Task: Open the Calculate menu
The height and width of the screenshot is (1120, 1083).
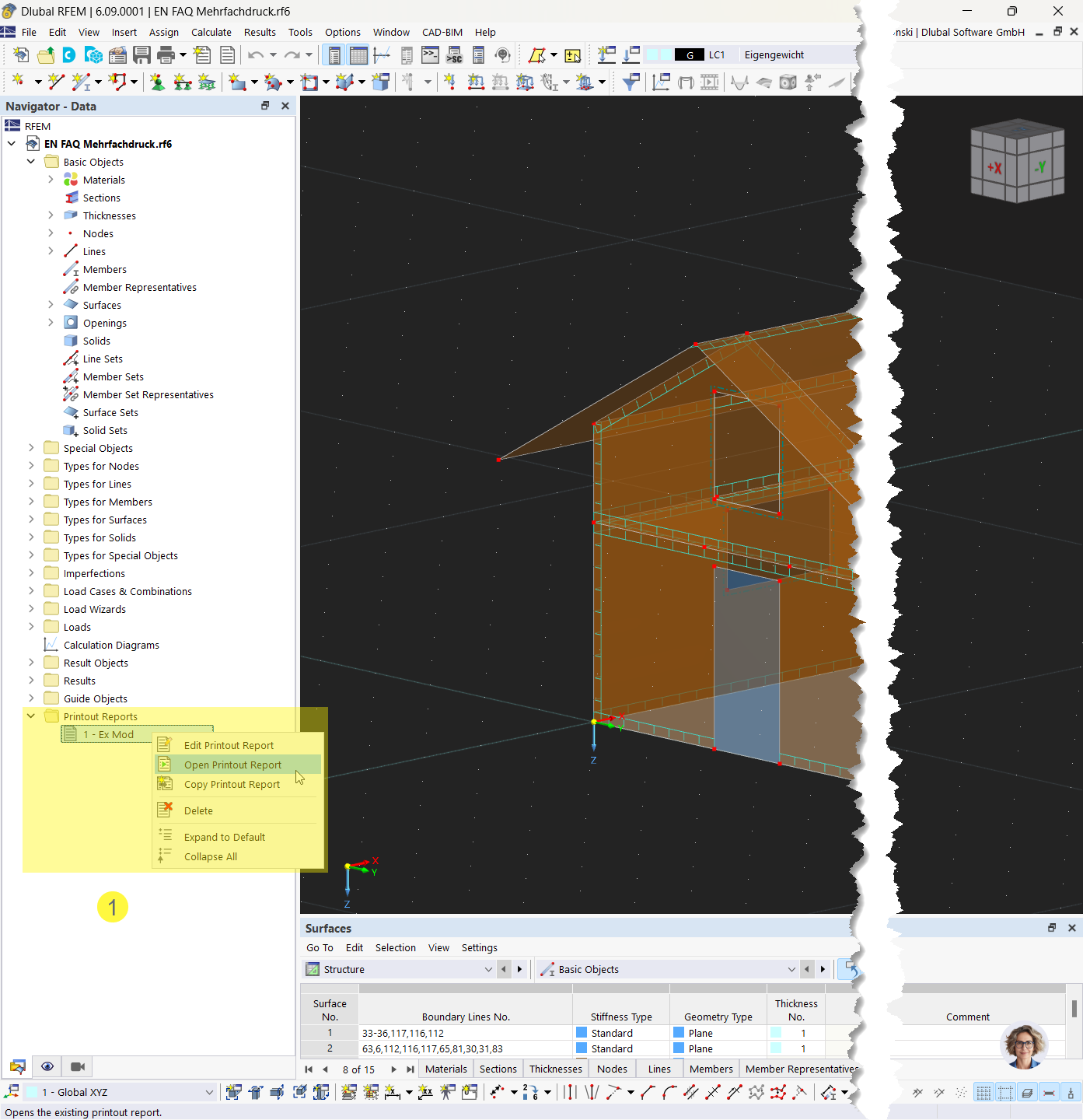Action: tap(211, 32)
